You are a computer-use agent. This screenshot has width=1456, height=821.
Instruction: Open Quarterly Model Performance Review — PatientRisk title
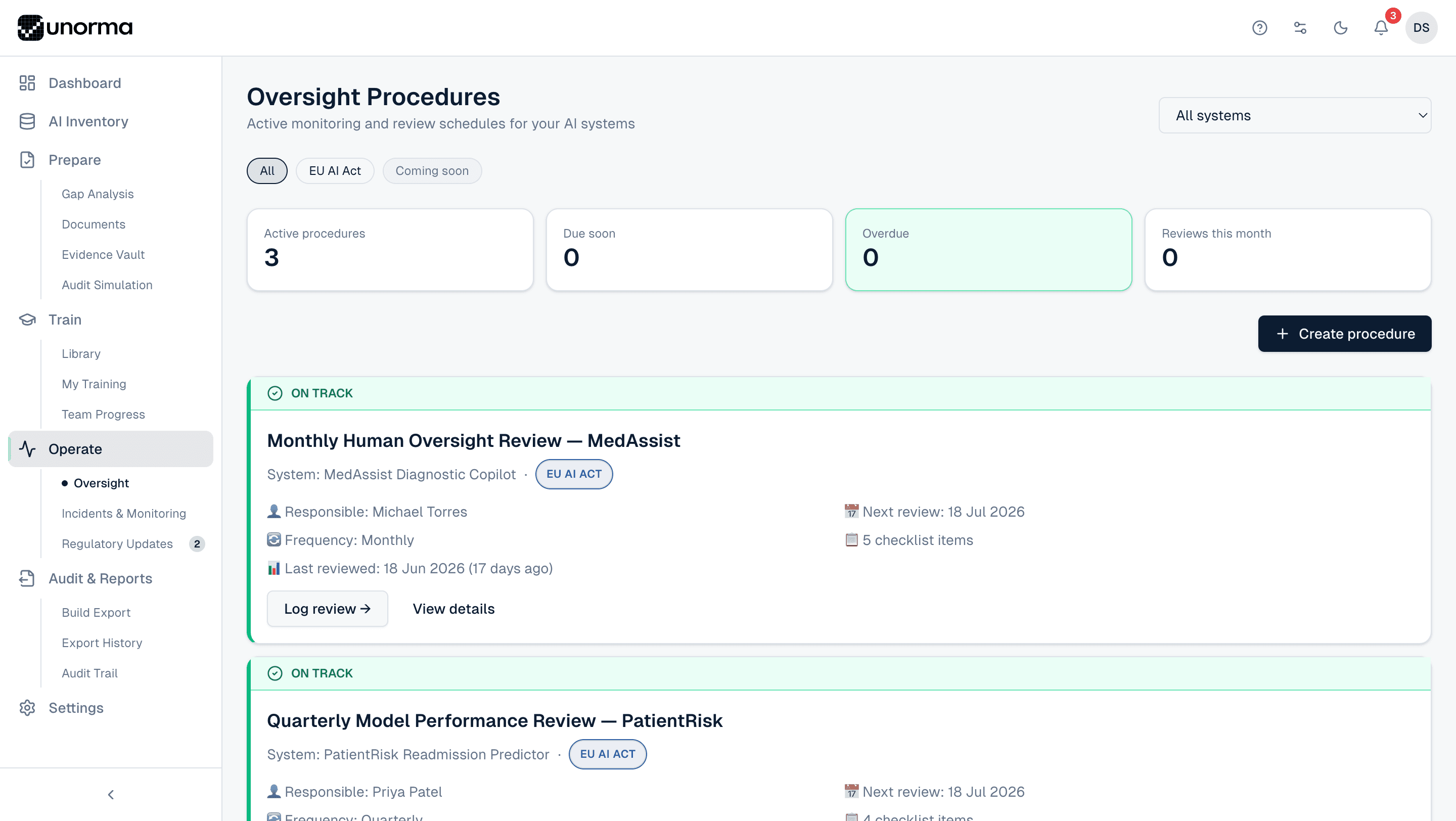coord(494,721)
